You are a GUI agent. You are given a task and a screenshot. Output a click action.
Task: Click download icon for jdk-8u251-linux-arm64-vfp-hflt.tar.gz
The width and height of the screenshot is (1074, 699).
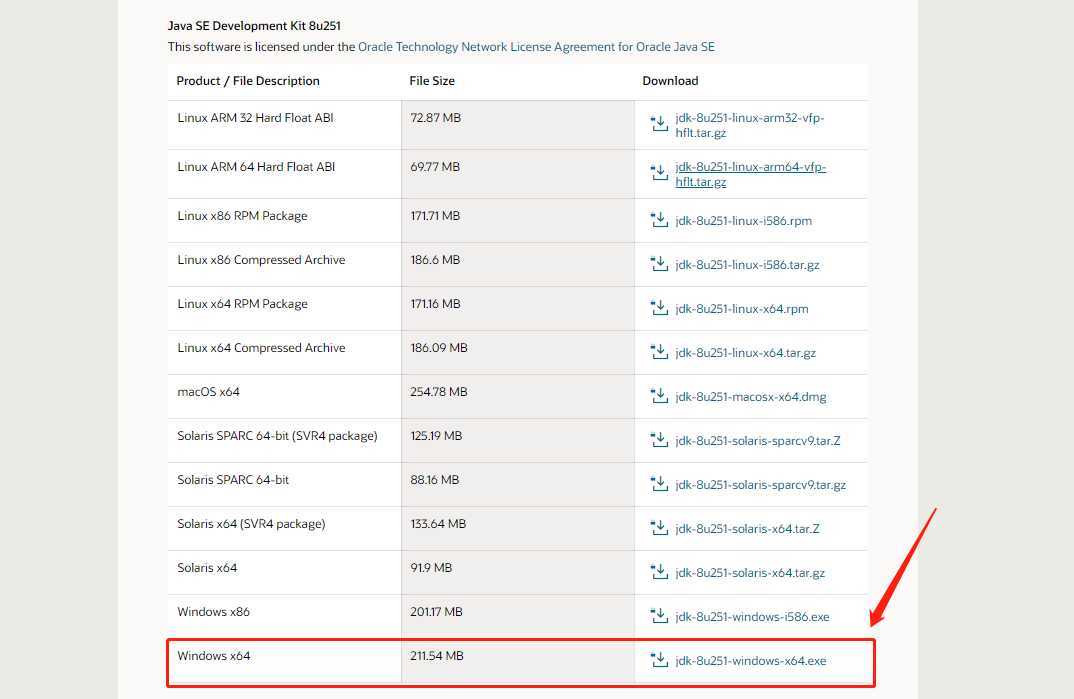tap(659, 173)
